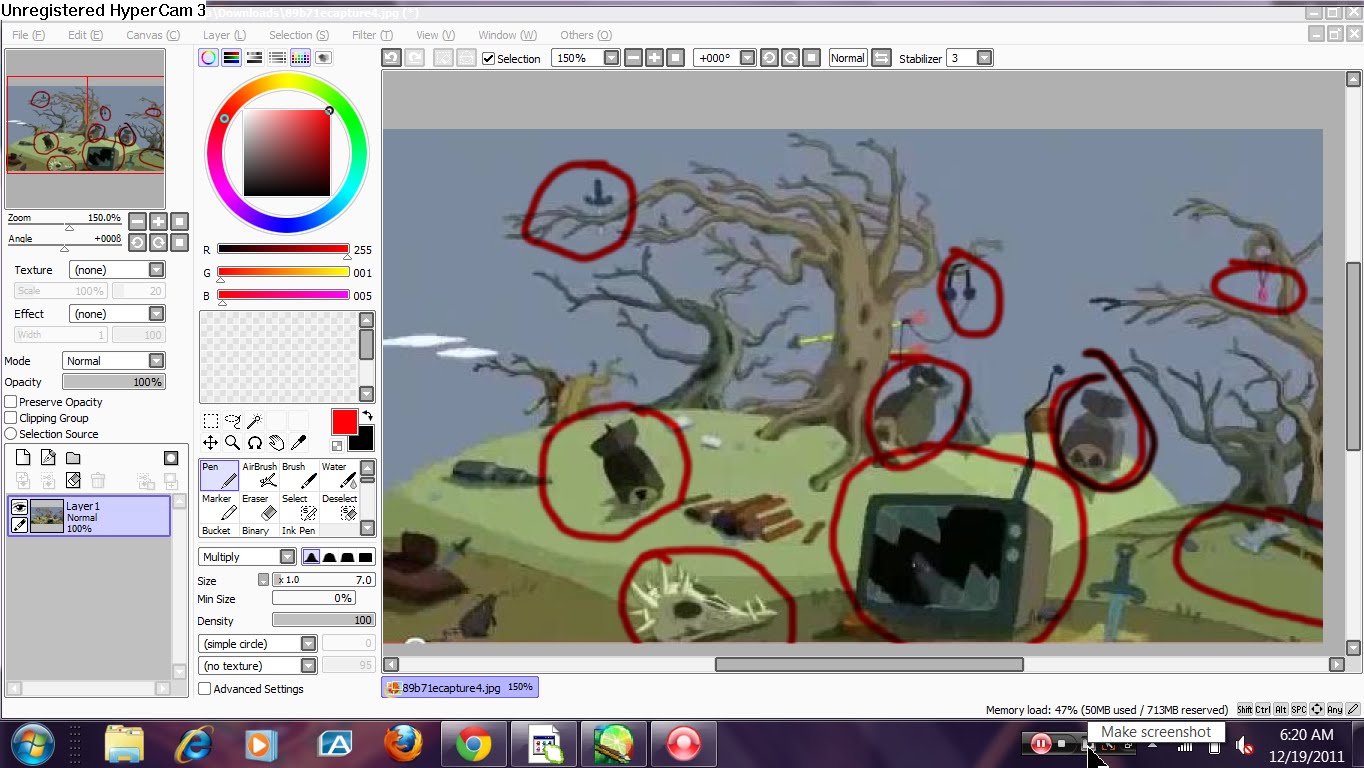Screen dimensions: 1364x768
Task: Click the red foreground color swatch
Action: tap(344, 422)
